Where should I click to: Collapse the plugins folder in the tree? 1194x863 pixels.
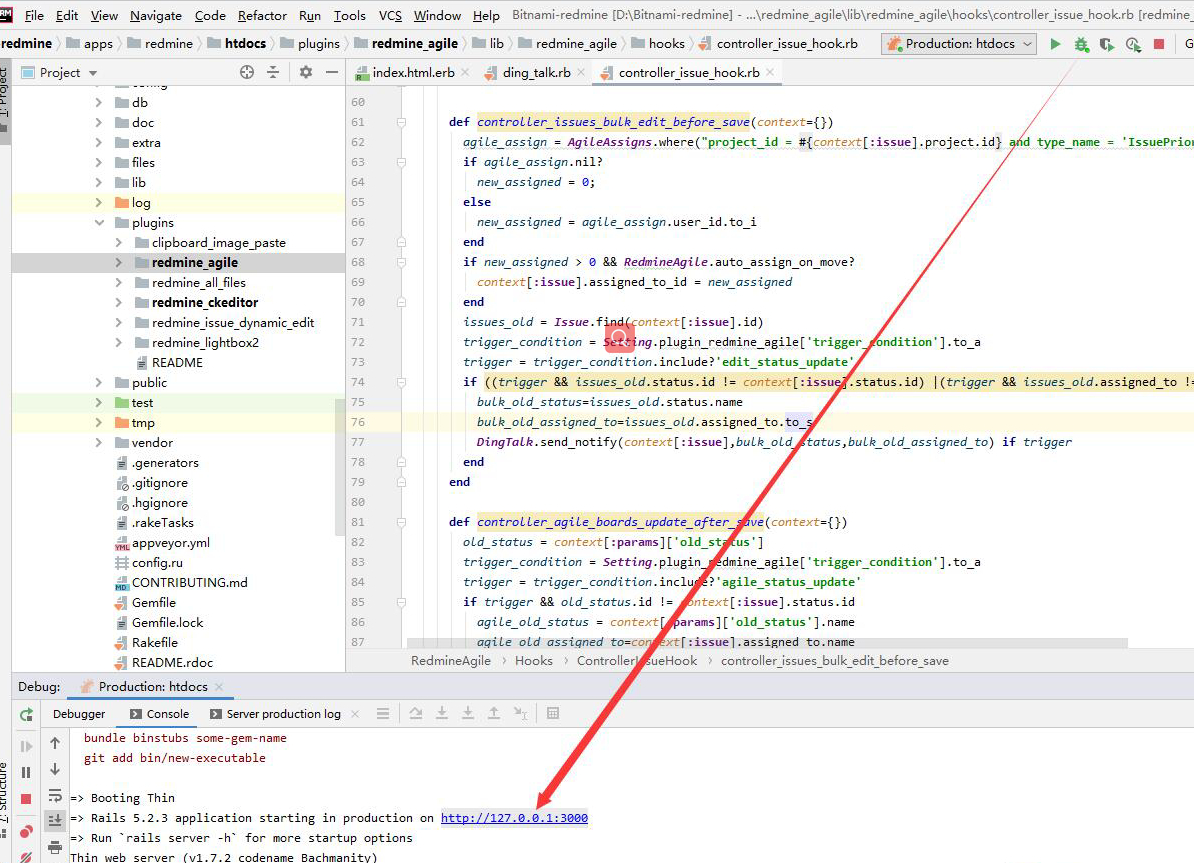(x=99, y=223)
